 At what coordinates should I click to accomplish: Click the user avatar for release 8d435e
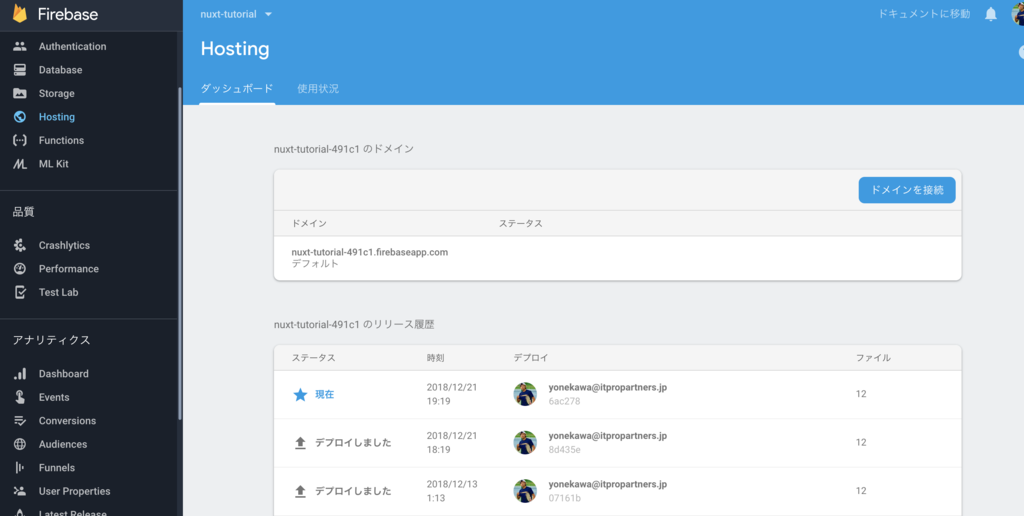coord(525,443)
